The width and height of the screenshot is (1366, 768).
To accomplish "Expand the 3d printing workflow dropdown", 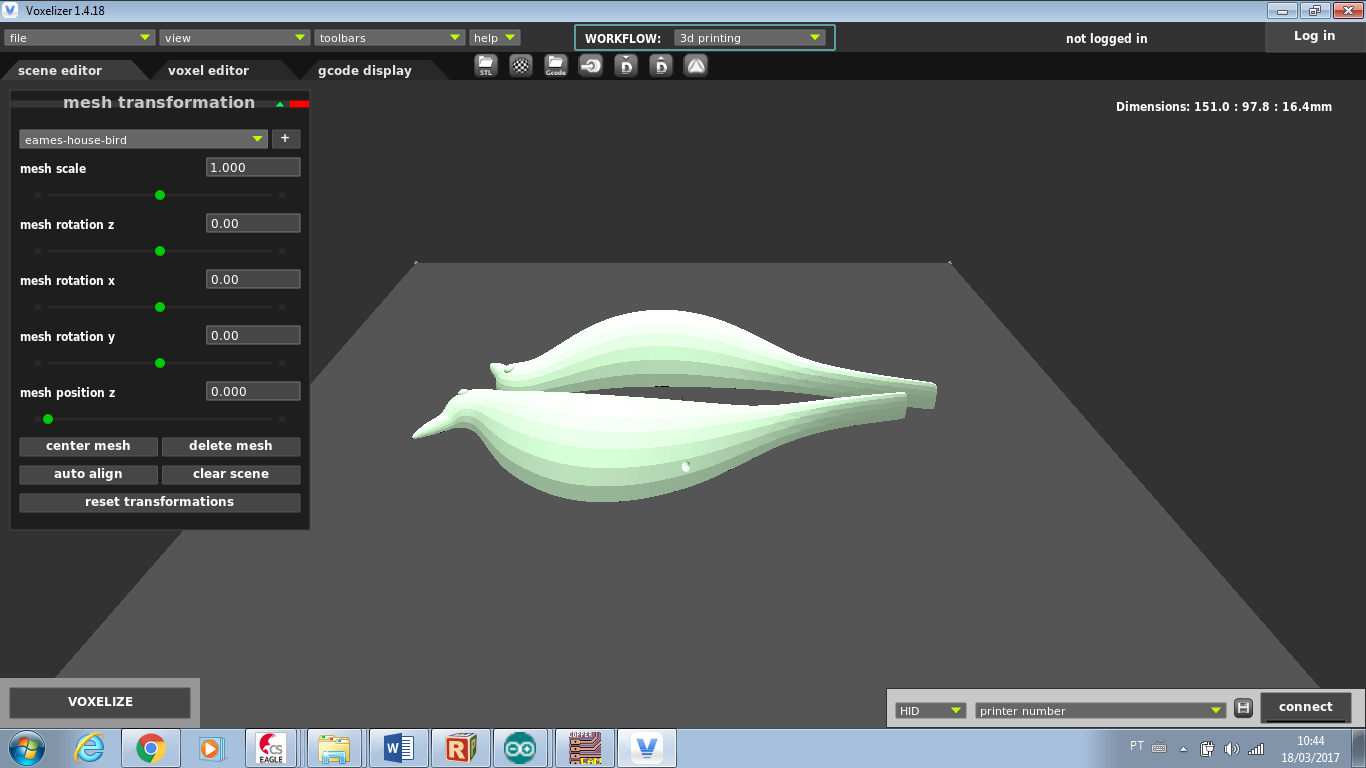I will tap(750, 38).
